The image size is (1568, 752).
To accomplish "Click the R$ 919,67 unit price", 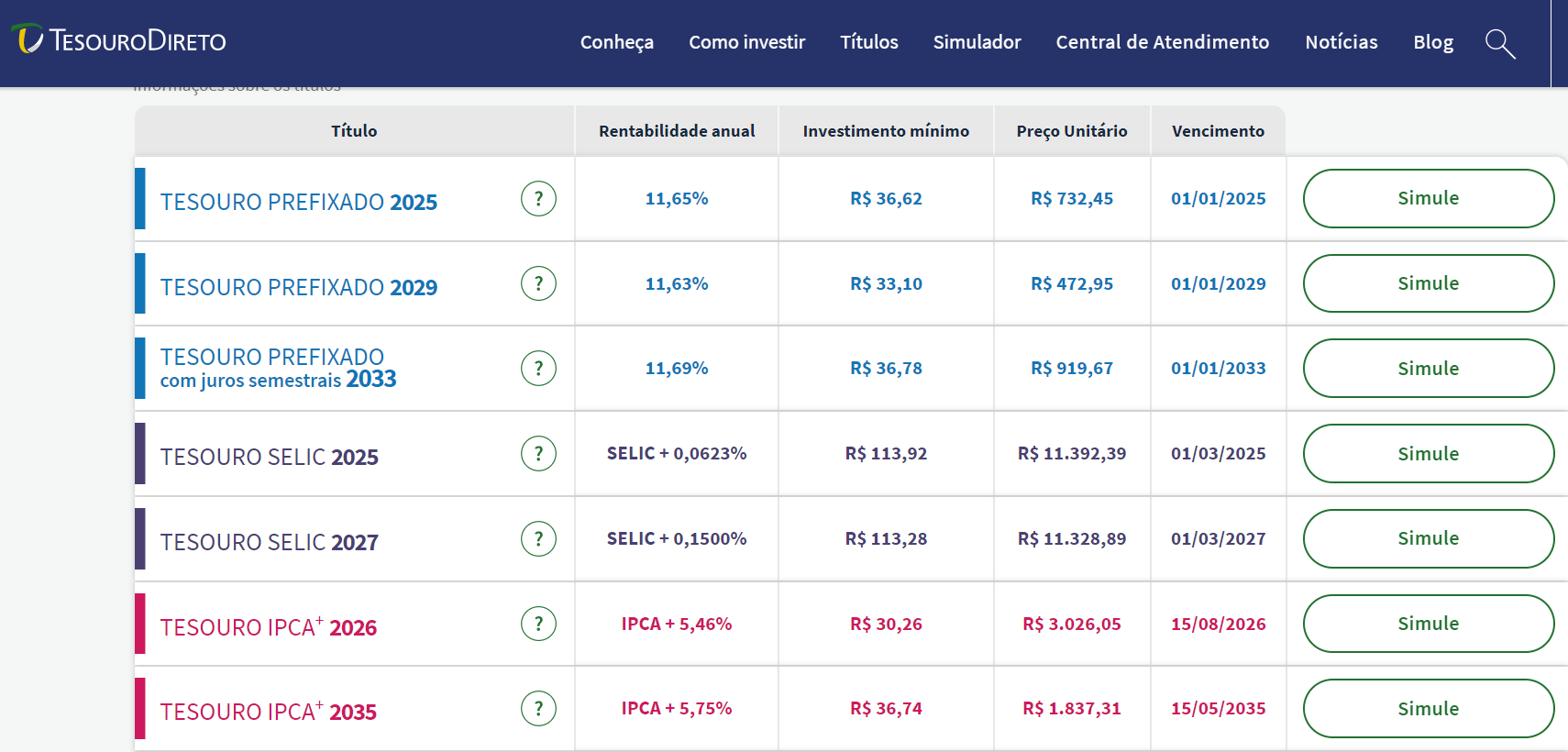I will tap(1072, 368).
